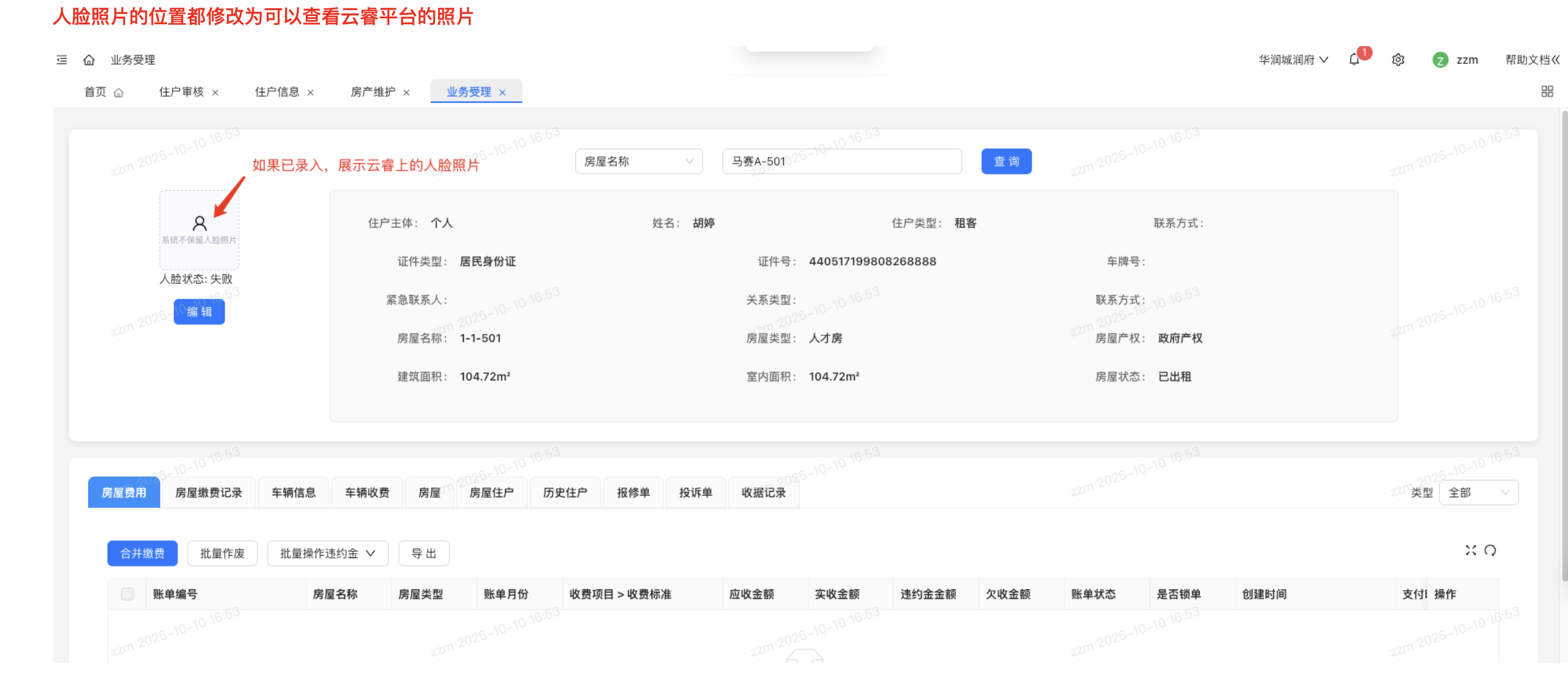Screen dimensions: 1568x673
Task: Switch to the 住户信息 tab
Action: (x=277, y=92)
